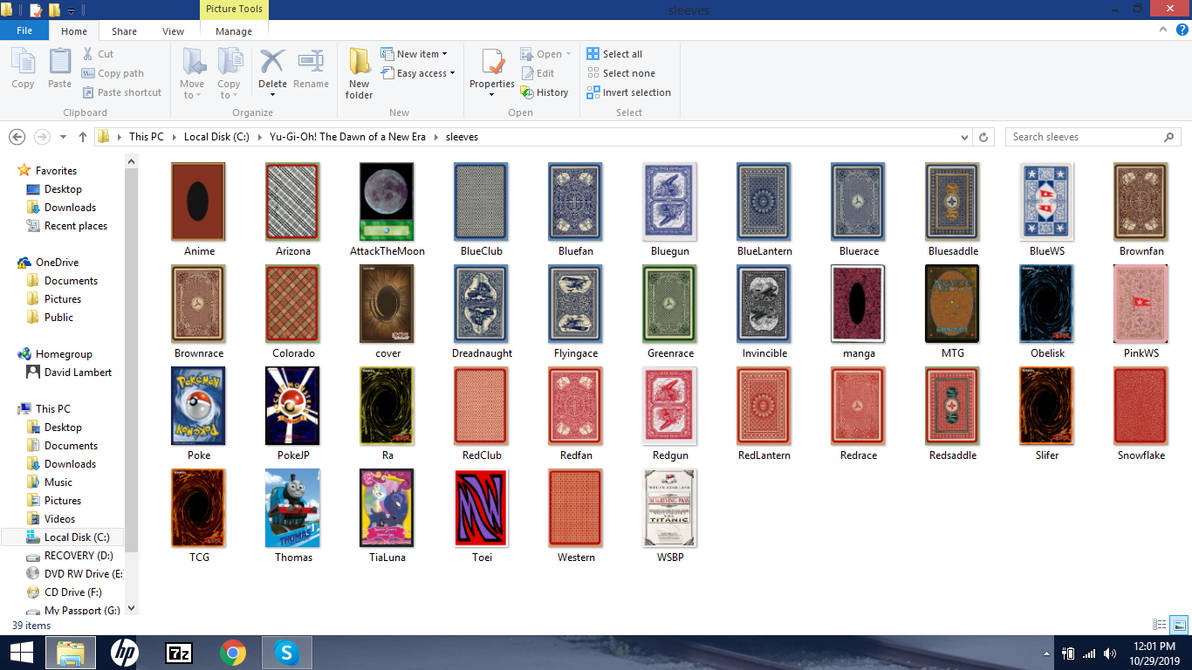
Task: Open the Manage tab
Action: 233,31
